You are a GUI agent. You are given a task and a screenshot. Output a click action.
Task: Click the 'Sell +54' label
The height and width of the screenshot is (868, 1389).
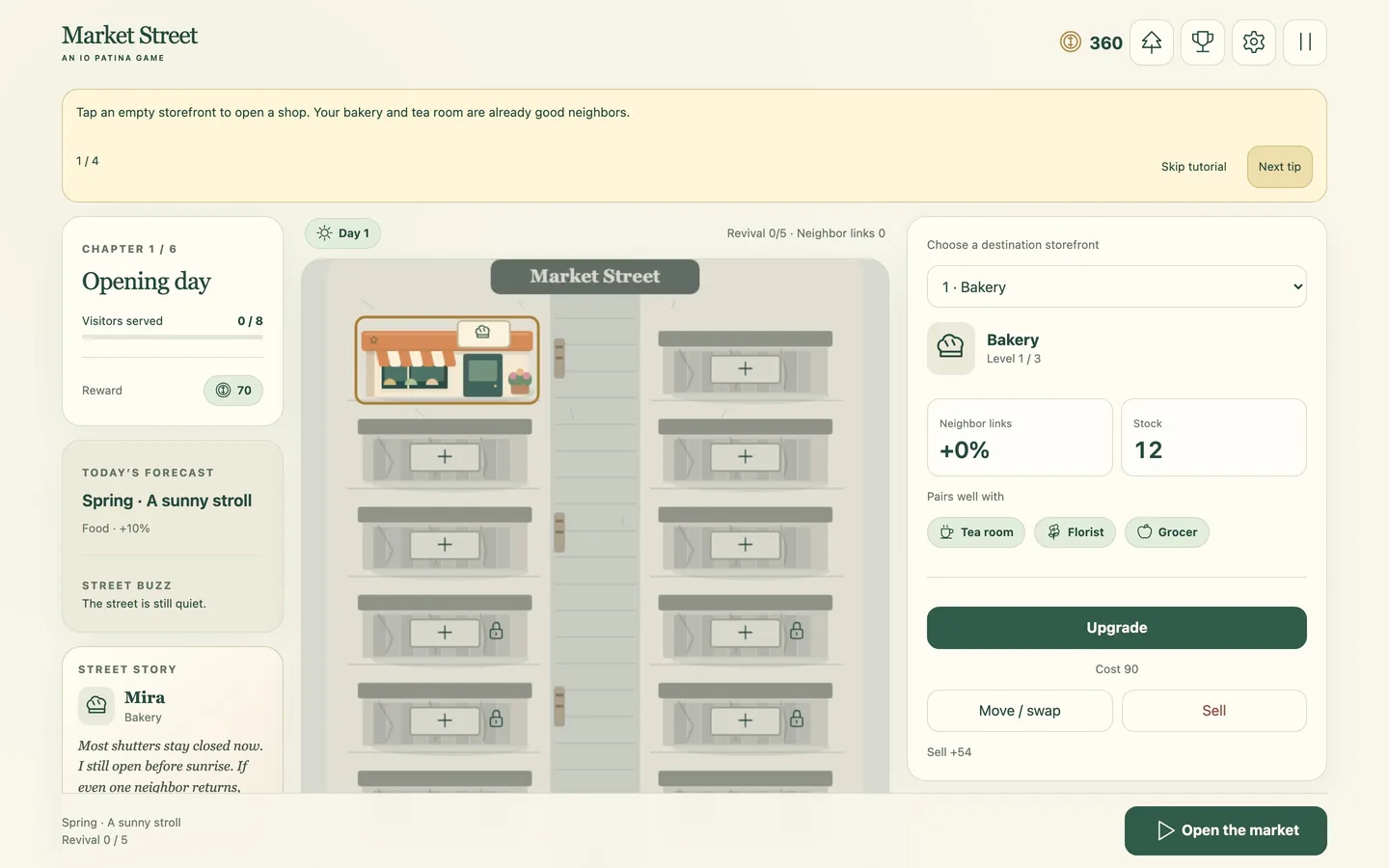[949, 752]
